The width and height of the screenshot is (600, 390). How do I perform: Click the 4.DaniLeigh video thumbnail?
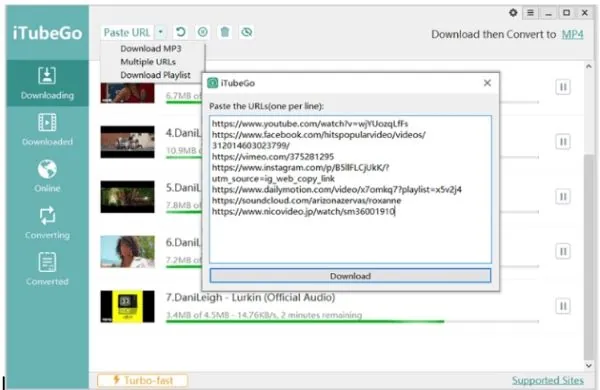[x=127, y=142]
